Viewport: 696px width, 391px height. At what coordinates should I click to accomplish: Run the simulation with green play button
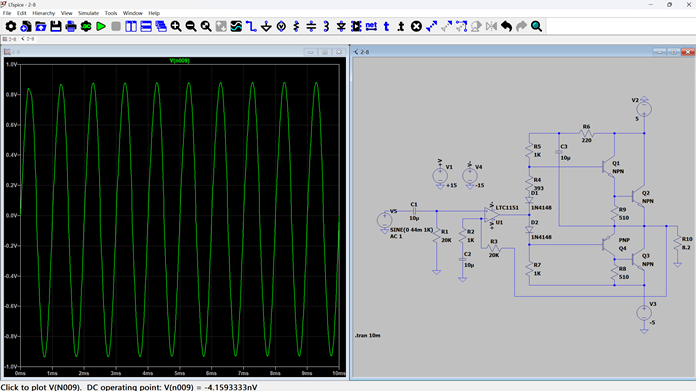101,27
